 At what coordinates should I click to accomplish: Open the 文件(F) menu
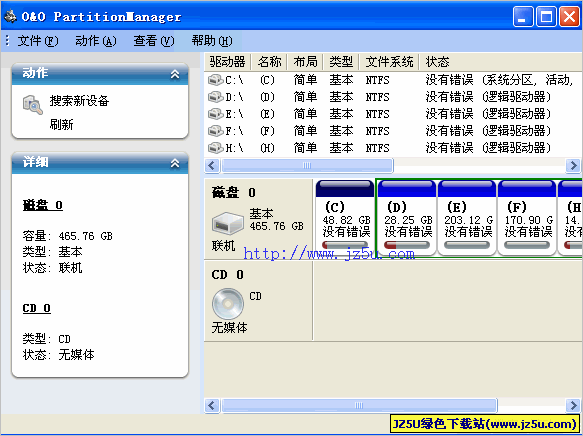pyautogui.click(x=38, y=41)
